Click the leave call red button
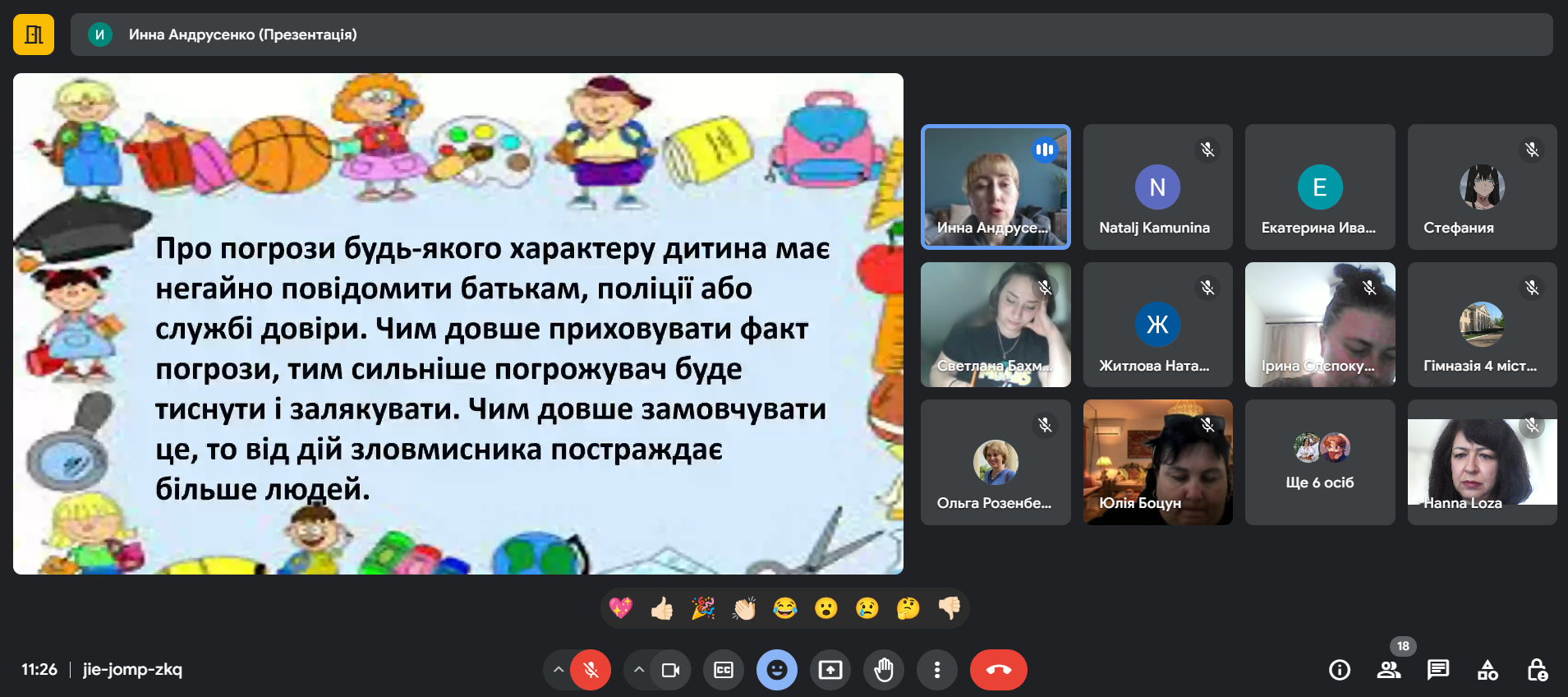The image size is (1568, 697). tap(998, 670)
